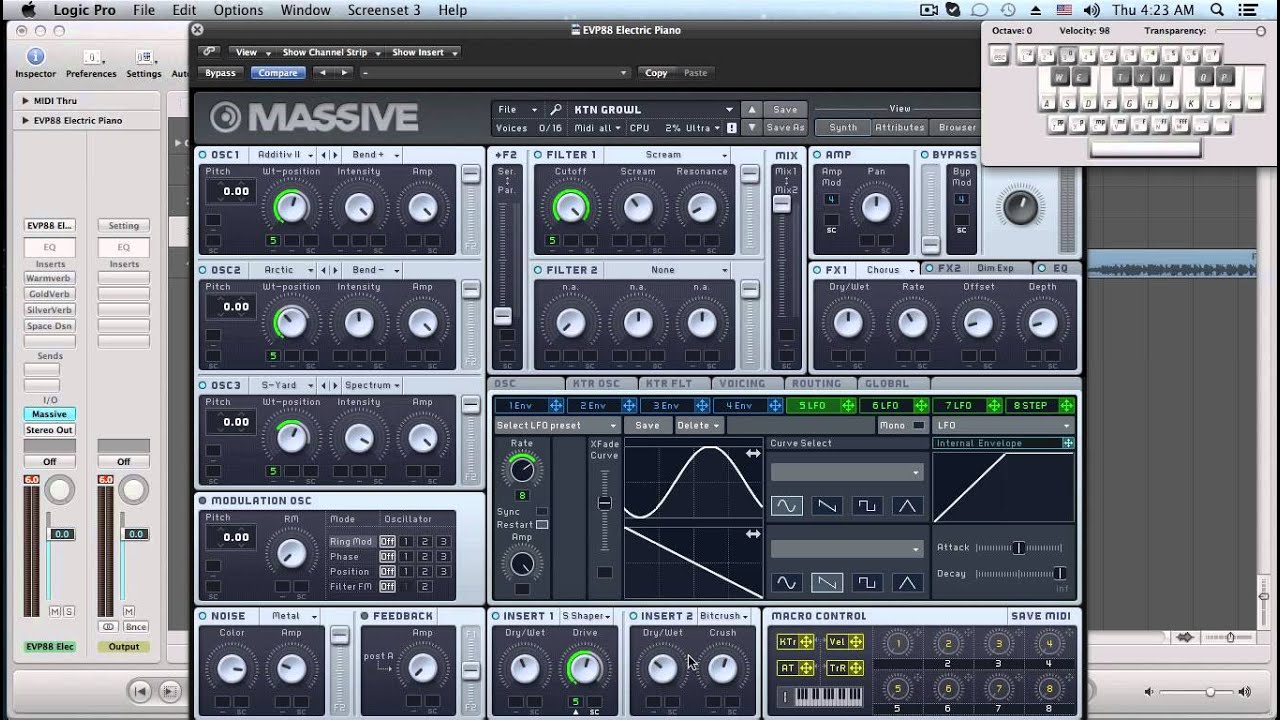
Task: Select square wave shape in lower curve row
Action: 866,582
